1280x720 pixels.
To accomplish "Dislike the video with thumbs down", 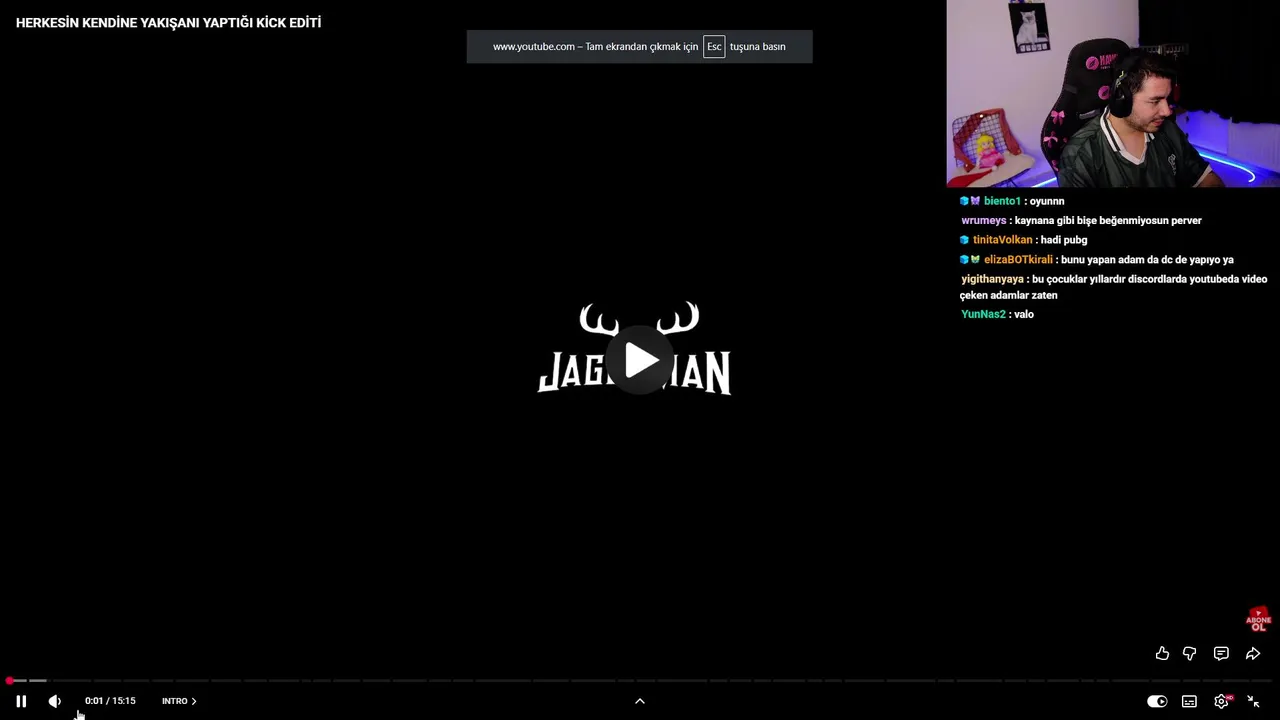I will [x=1190, y=653].
